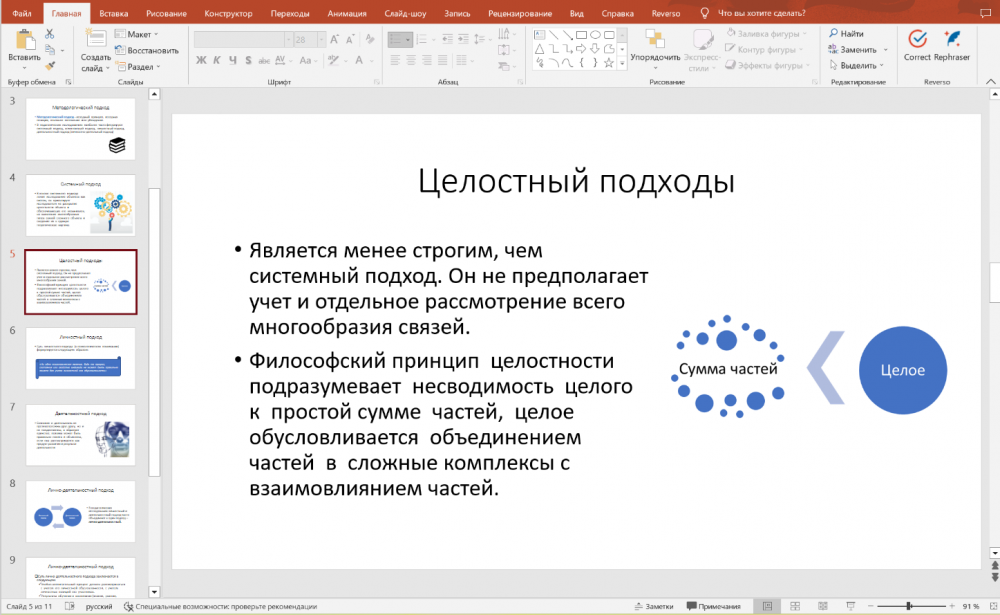Click the Восстановить (Reset) button

[146, 50]
